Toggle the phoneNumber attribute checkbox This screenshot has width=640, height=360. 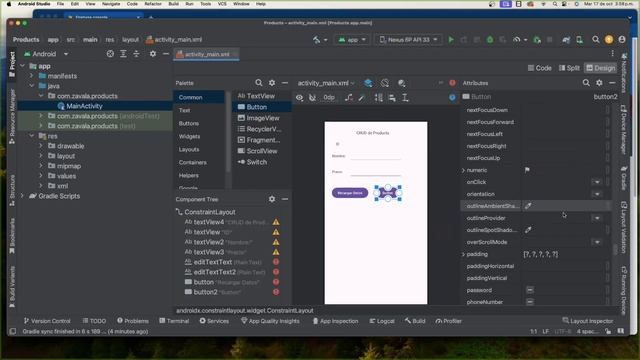530,302
